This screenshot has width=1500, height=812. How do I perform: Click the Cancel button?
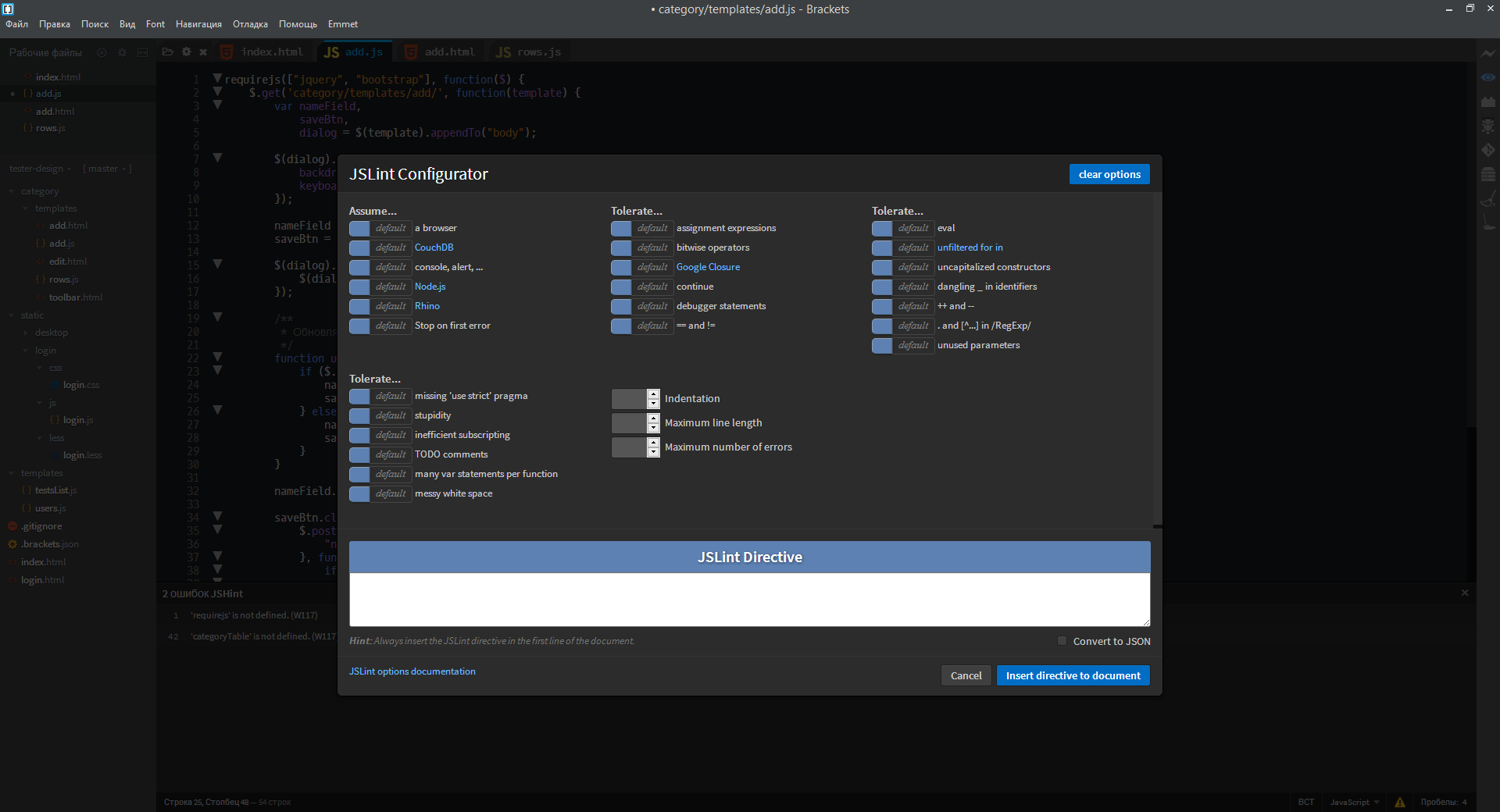[x=966, y=675]
